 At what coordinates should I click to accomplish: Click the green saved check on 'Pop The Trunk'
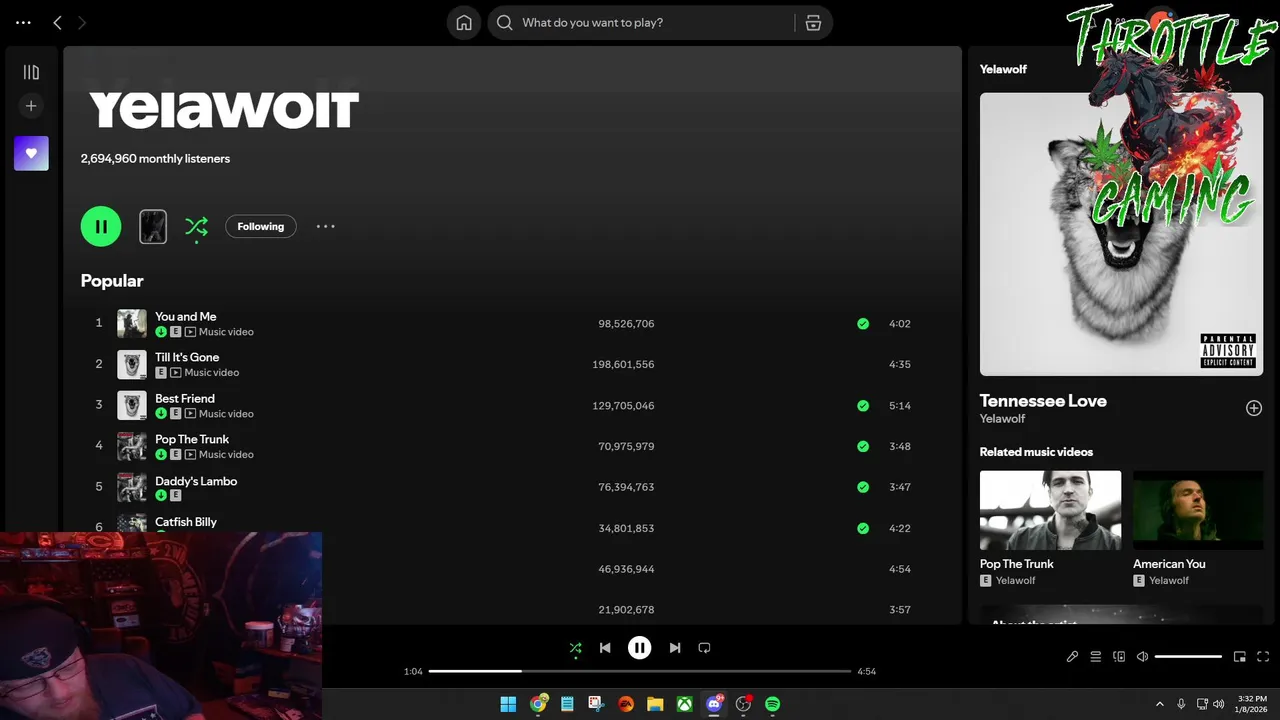click(863, 447)
